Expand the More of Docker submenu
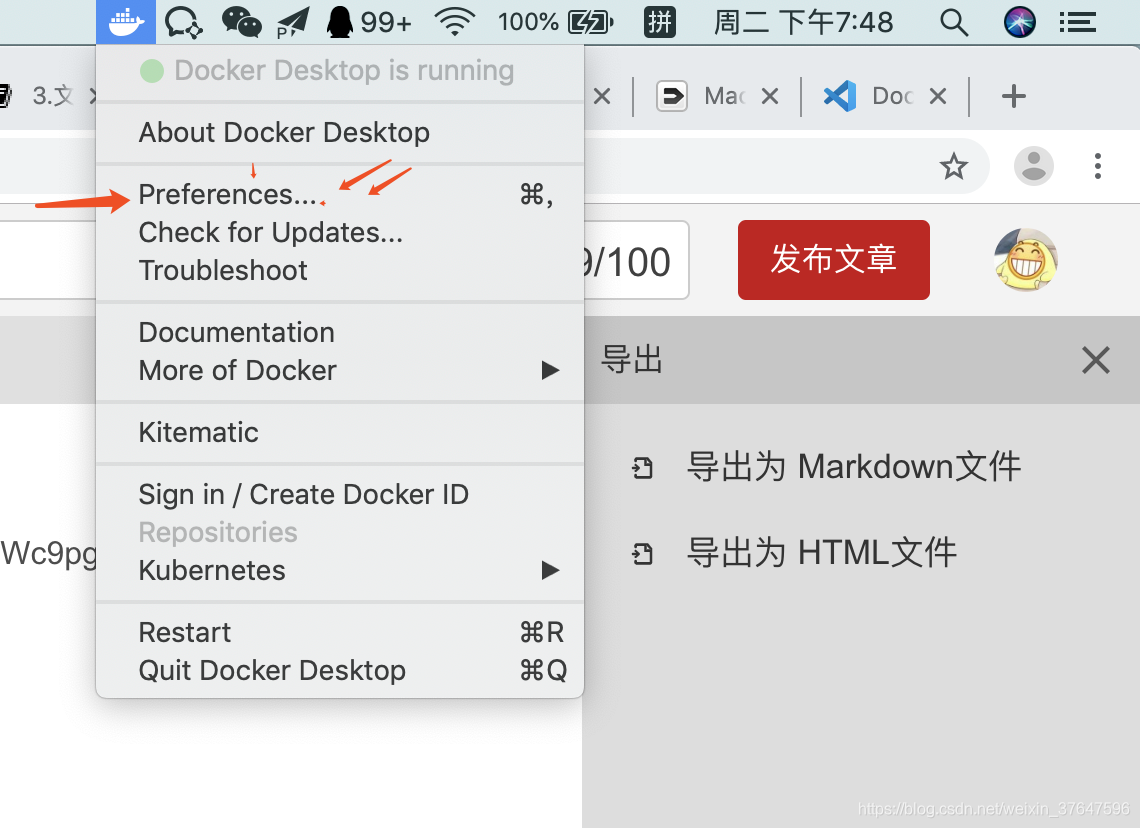 pyautogui.click(x=340, y=370)
